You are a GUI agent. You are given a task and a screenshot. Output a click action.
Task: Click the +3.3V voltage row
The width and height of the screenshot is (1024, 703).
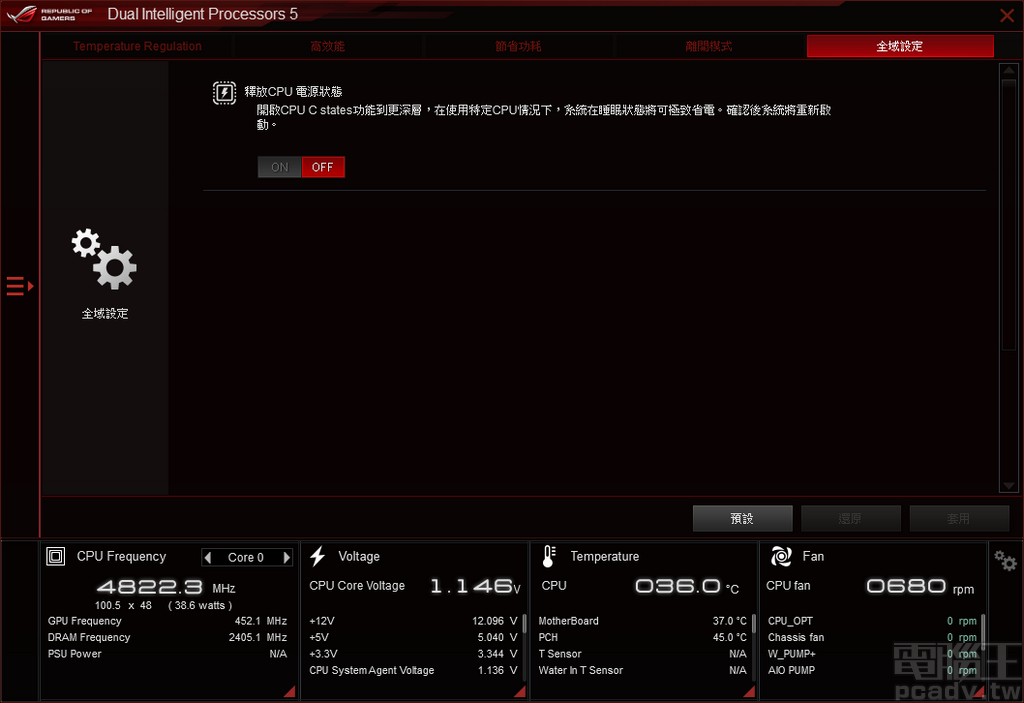[x=413, y=653]
